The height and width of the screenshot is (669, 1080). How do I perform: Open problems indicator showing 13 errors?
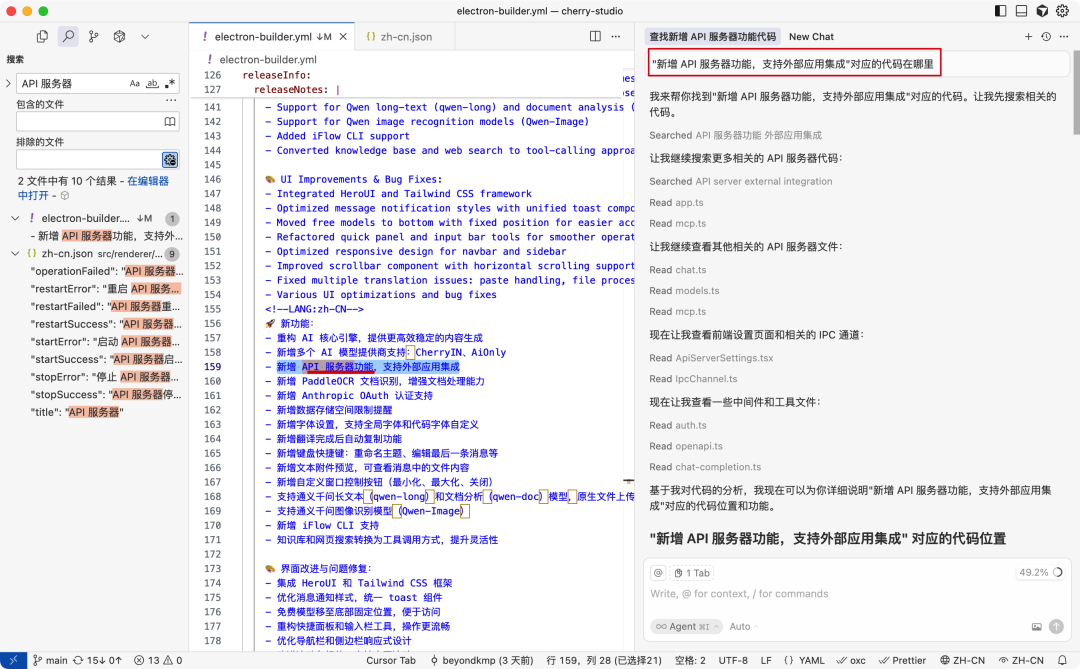(x=158, y=660)
